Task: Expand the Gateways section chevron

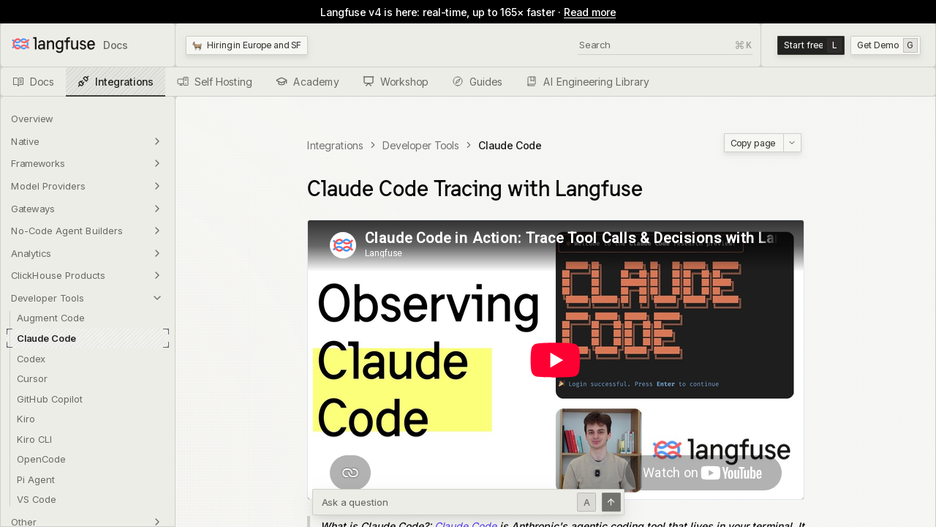Action: [157, 209]
